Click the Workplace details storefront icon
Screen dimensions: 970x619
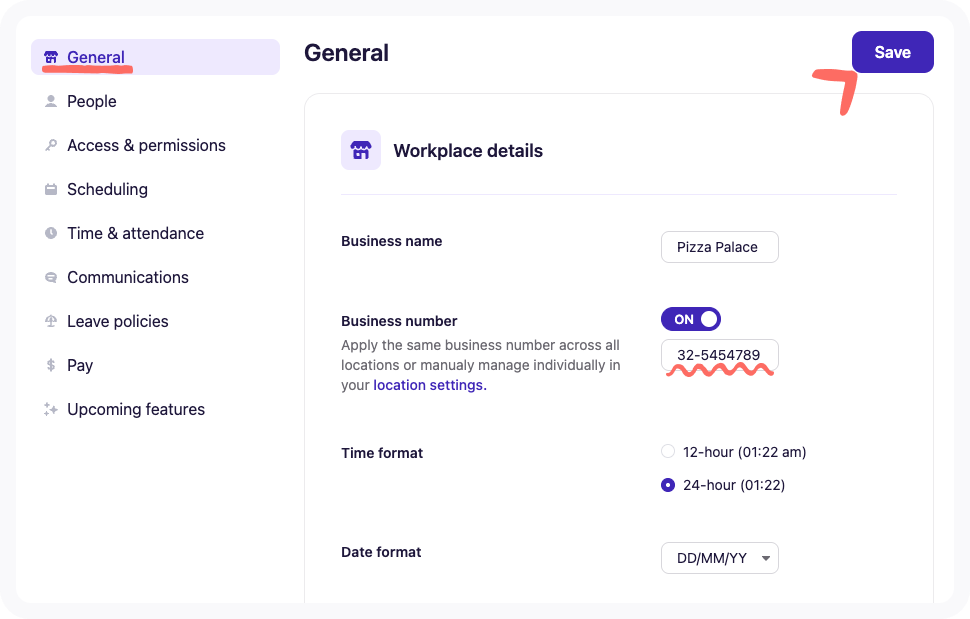360,150
